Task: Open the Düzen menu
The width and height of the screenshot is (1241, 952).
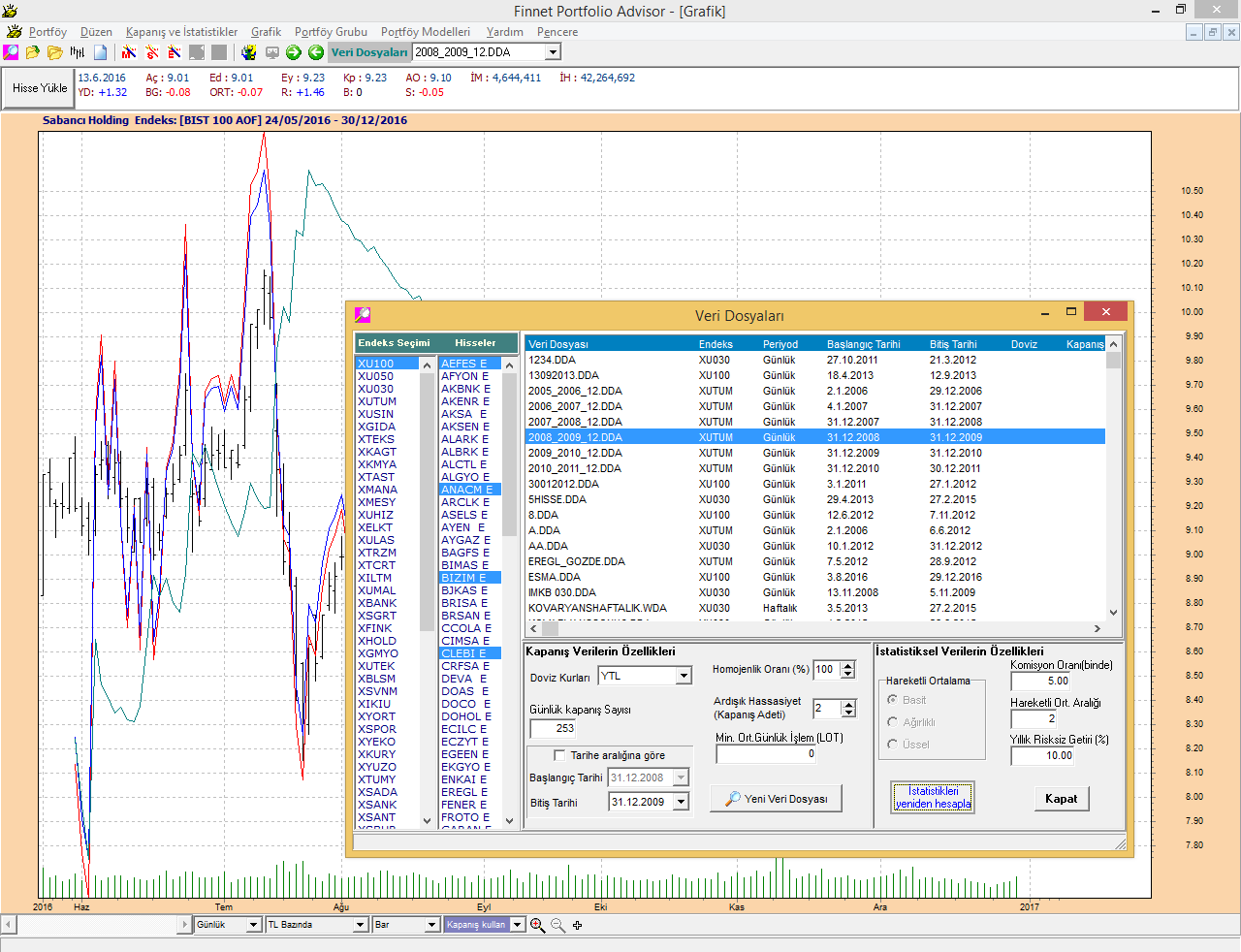Action: pos(96,32)
